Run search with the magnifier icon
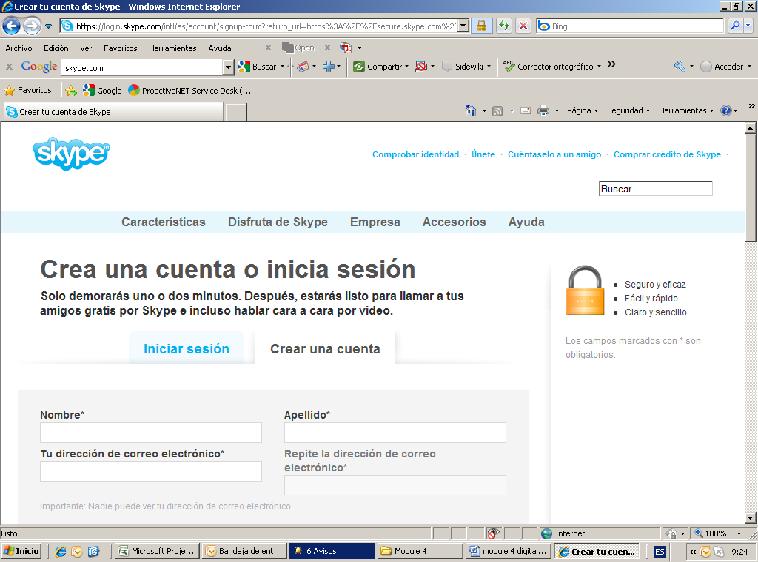This screenshot has width=758, height=562. 735,26
